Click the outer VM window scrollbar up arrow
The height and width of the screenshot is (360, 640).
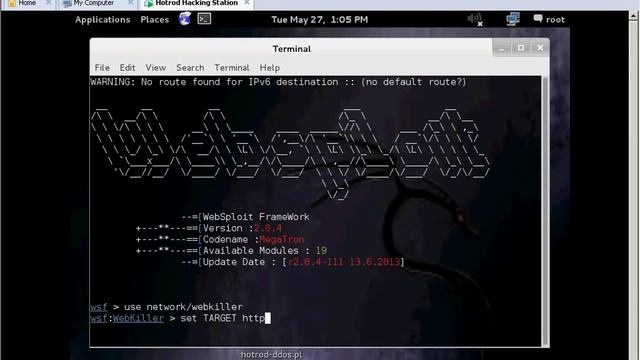[633, 16]
